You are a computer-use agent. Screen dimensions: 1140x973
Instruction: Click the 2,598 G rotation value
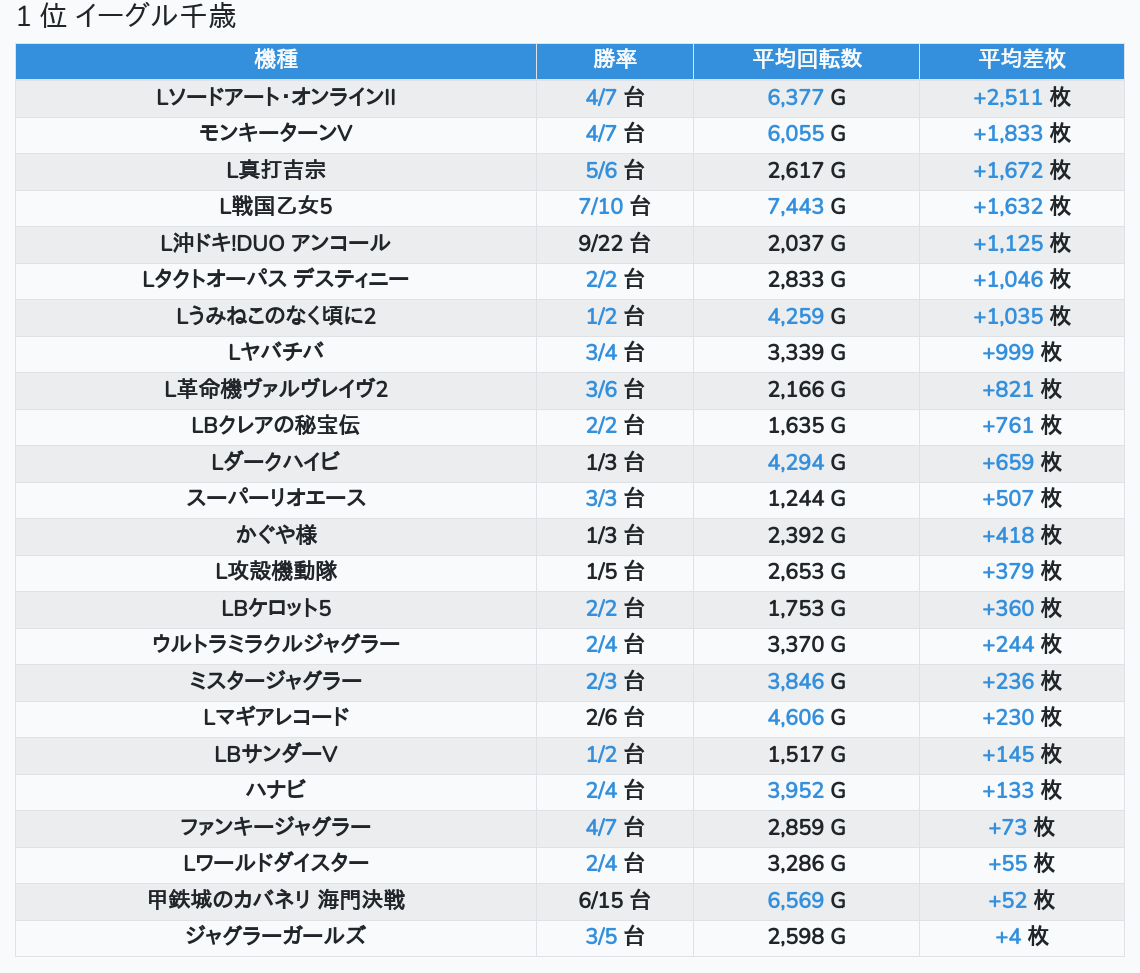806,936
